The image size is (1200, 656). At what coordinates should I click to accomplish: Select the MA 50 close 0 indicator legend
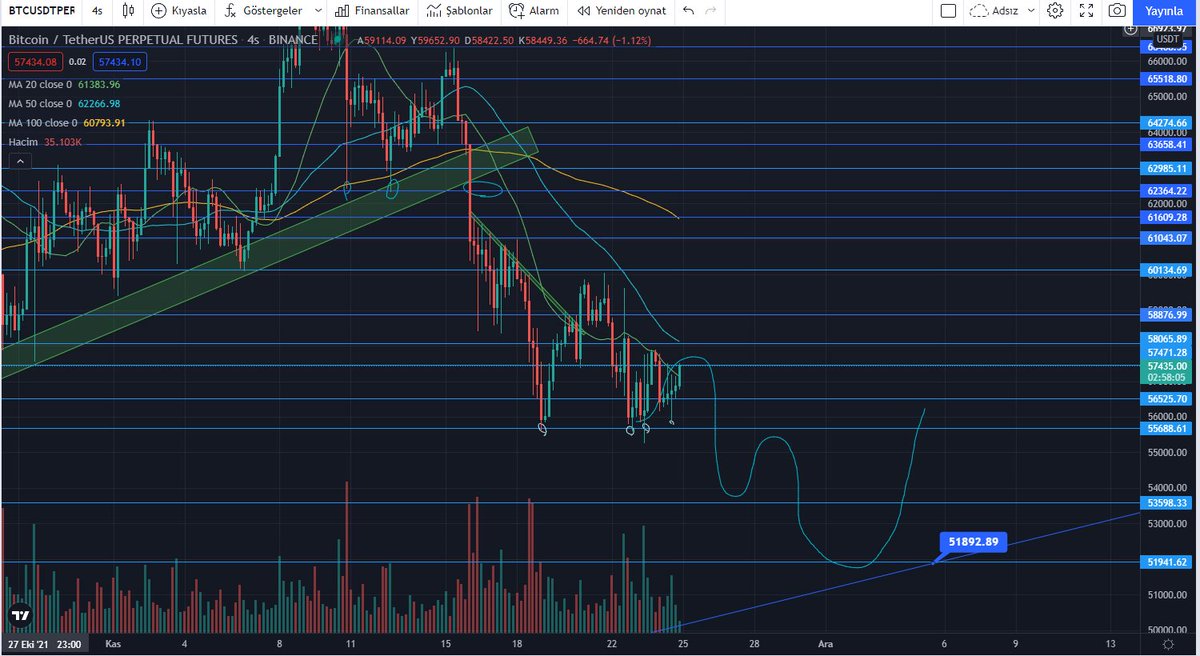(64, 103)
